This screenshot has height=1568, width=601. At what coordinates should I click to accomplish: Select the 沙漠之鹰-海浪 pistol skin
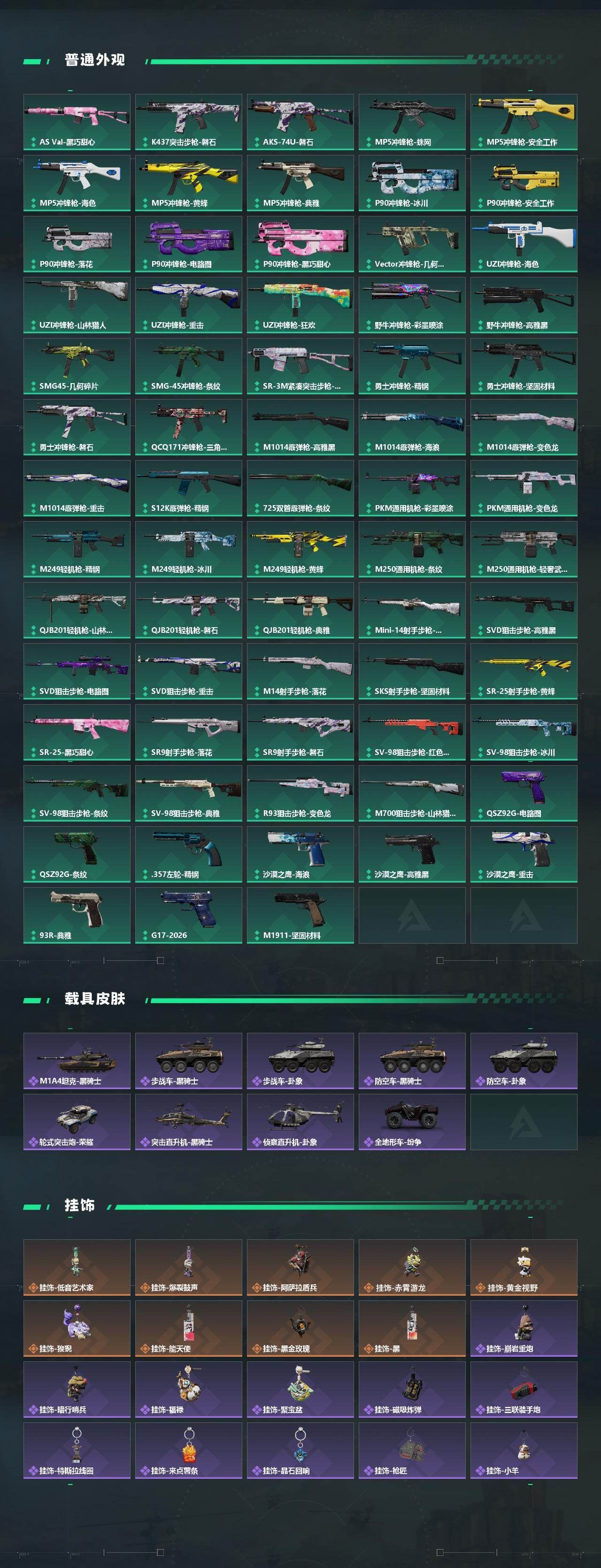pos(300,854)
